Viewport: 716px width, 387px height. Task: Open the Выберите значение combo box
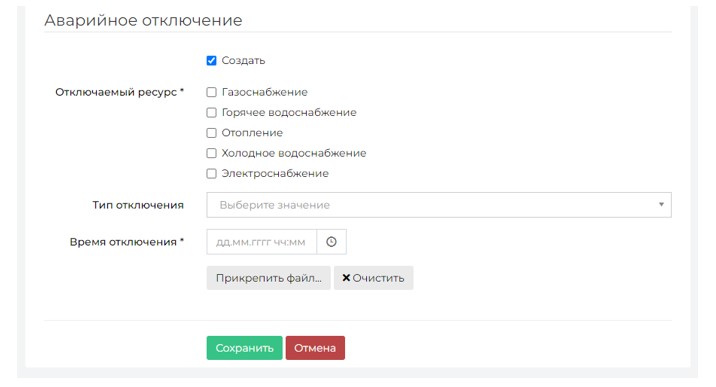pyautogui.click(x=439, y=205)
